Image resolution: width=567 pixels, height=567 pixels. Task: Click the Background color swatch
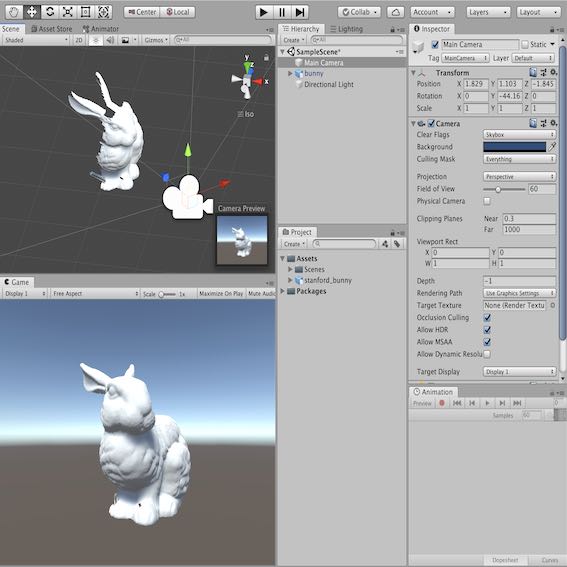515,146
